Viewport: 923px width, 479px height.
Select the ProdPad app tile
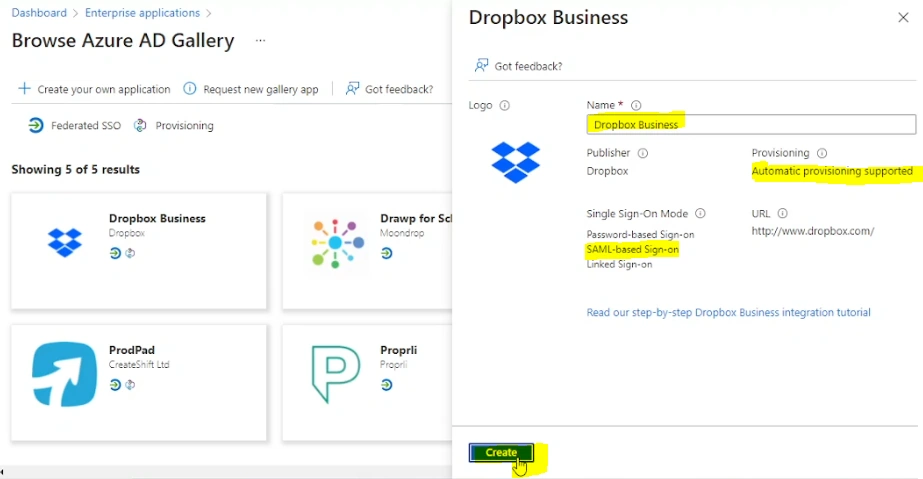(x=139, y=382)
